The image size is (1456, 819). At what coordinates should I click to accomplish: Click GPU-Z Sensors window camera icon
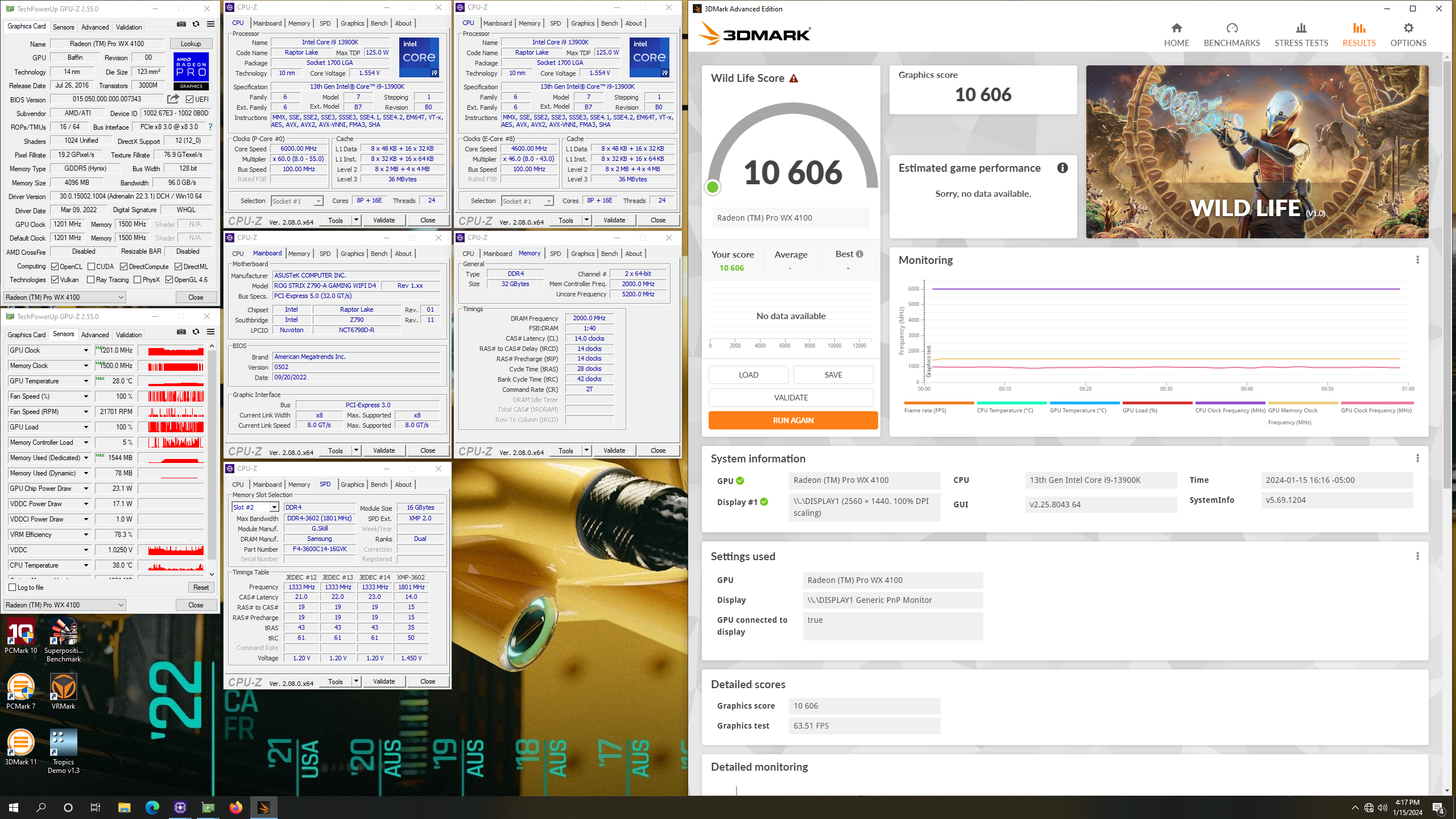(181, 332)
